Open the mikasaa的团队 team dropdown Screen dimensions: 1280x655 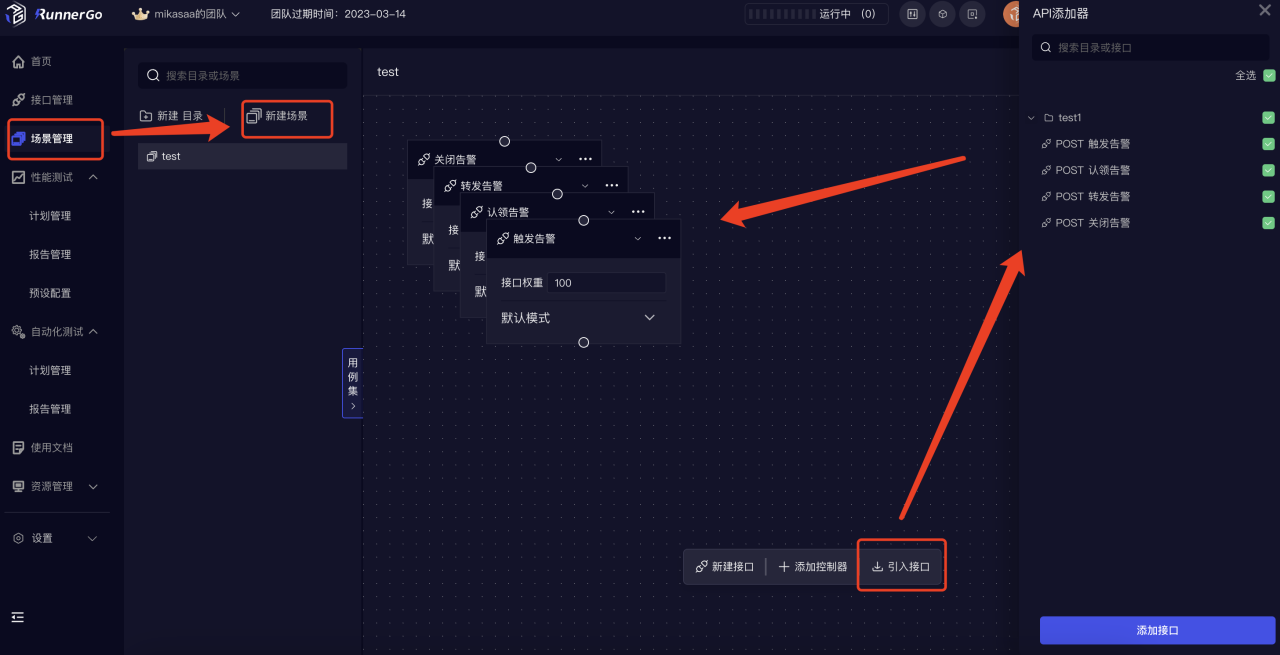click(x=195, y=14)
